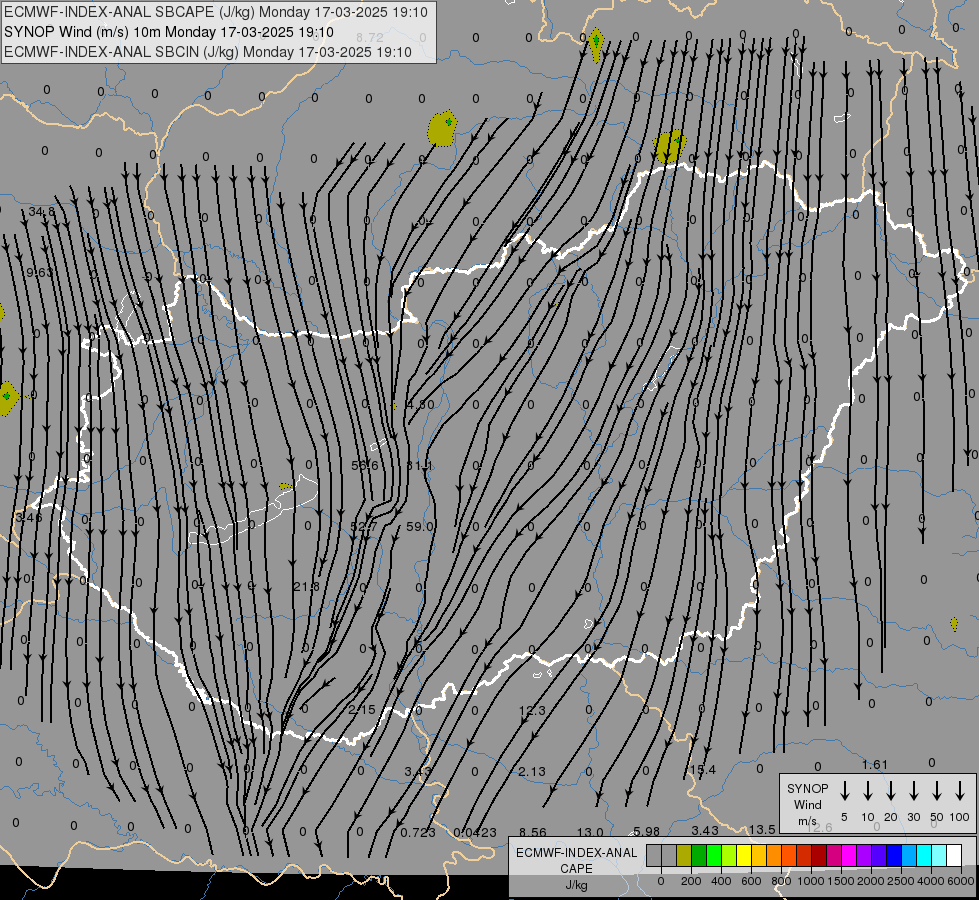Click the 5 m/s wind arrow in legend
Viewport: 979px width, 900px height.
(844, 791)
